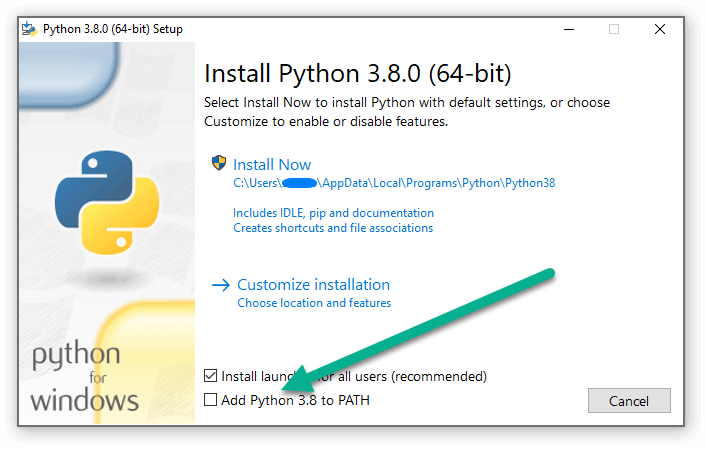Enable the Add Python 3.8 to PATH checkbox
Image resolution: width=706 pixels, height=449 pixels.
pos(210,400)
